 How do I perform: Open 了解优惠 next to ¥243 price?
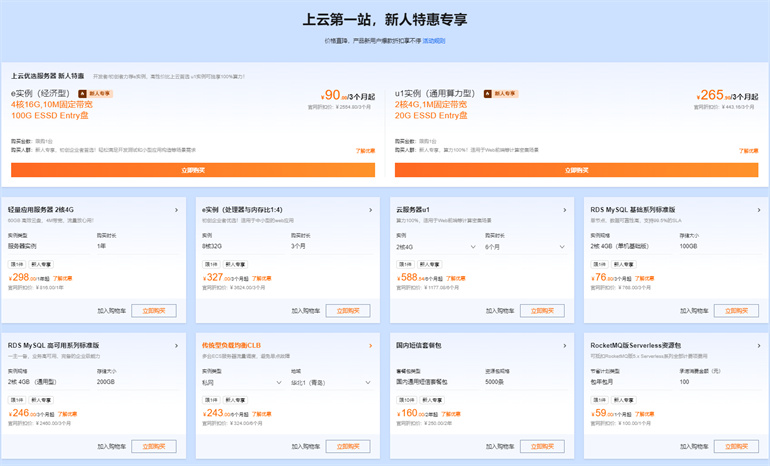pyautogui.click(x=261, y=414)
